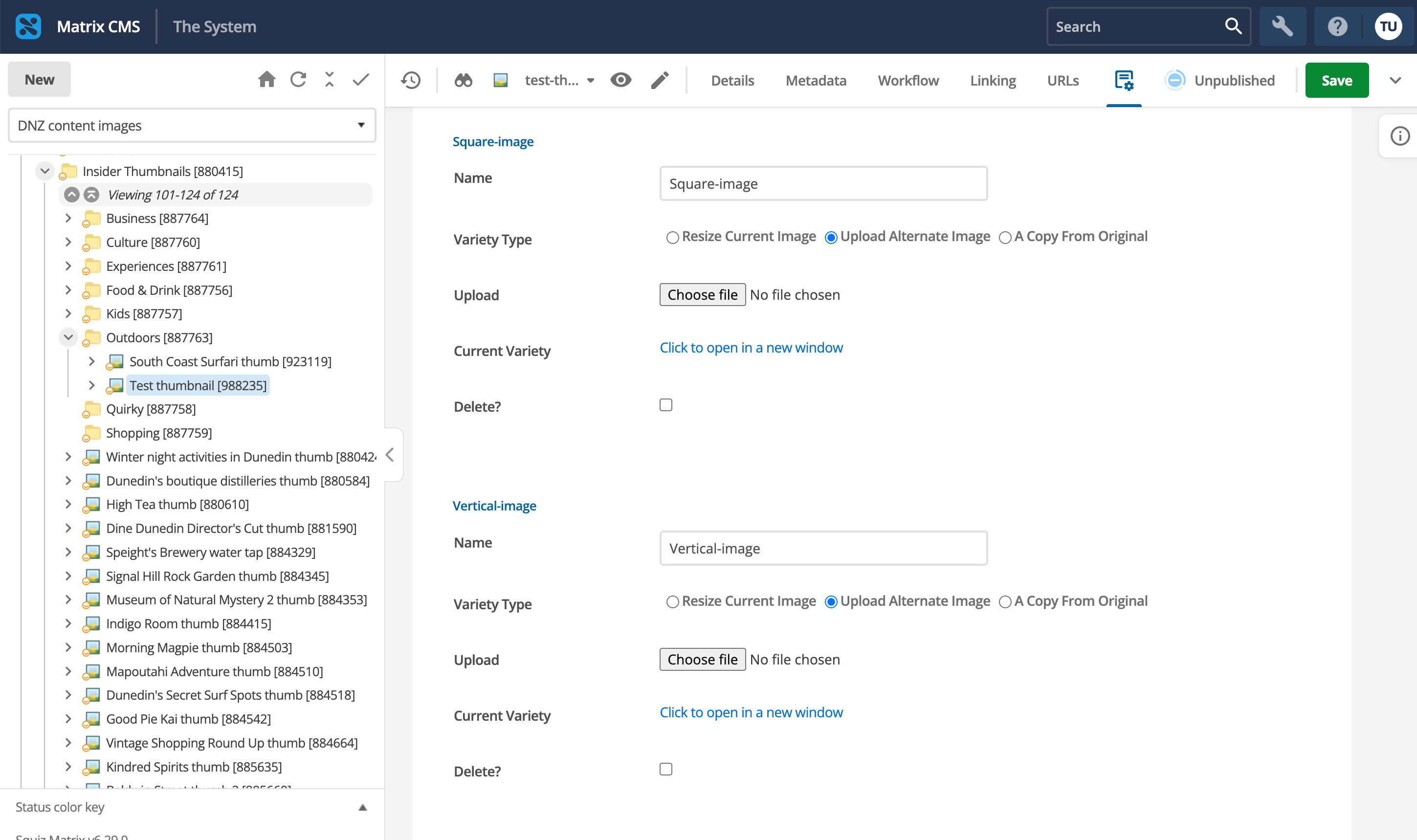Open the asset history clock icon

point(411,80)
